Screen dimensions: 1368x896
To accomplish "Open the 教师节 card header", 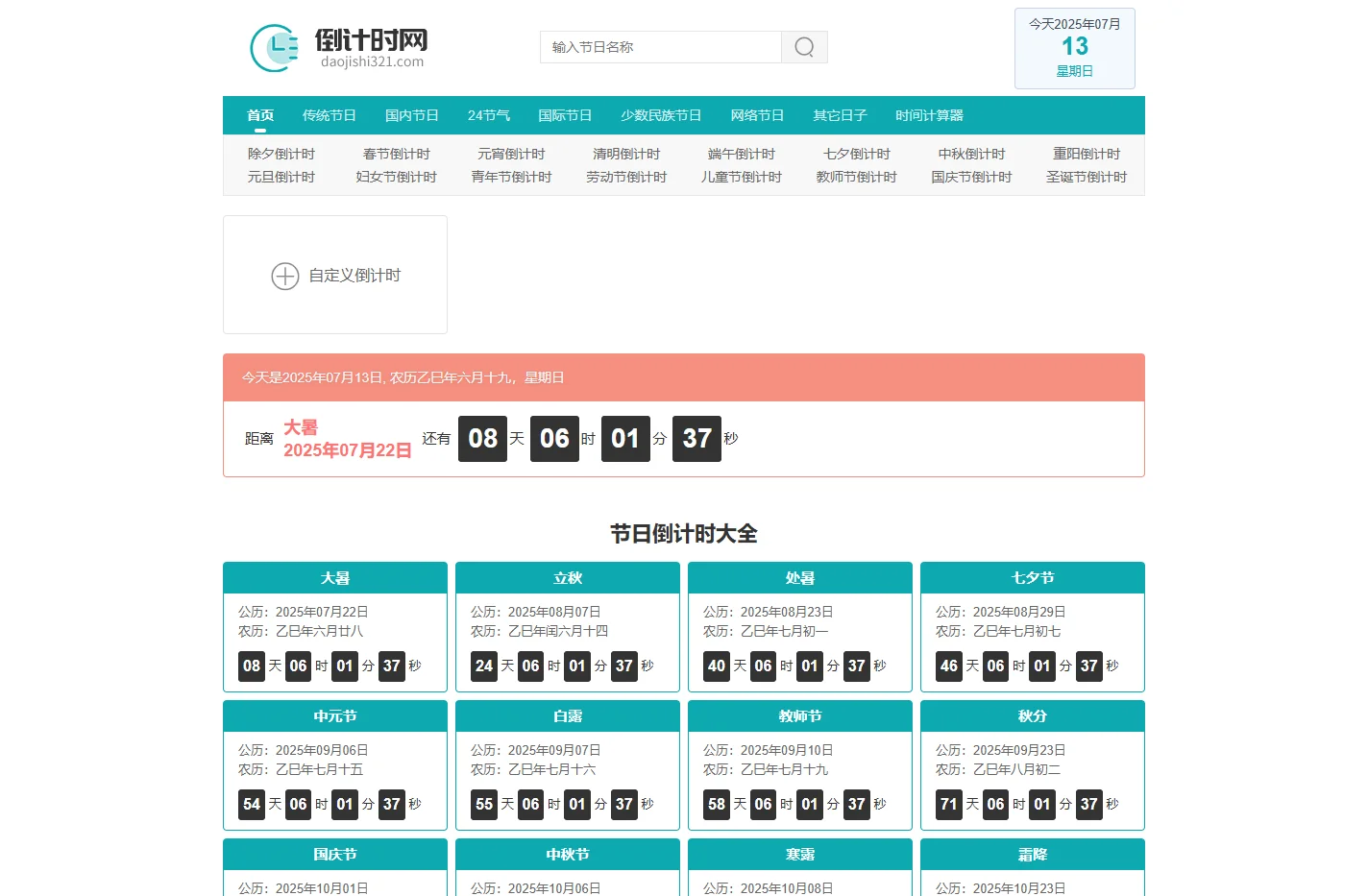I will click(x=800, y=716).
